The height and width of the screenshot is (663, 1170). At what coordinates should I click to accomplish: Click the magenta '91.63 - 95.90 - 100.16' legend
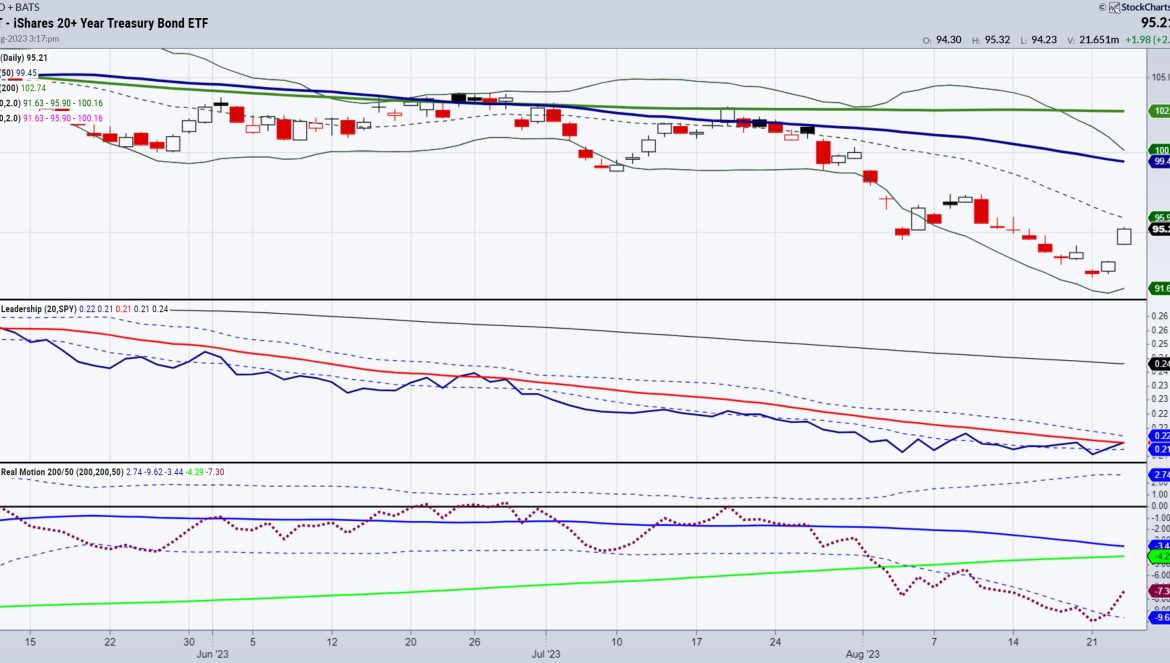[63, 118]
